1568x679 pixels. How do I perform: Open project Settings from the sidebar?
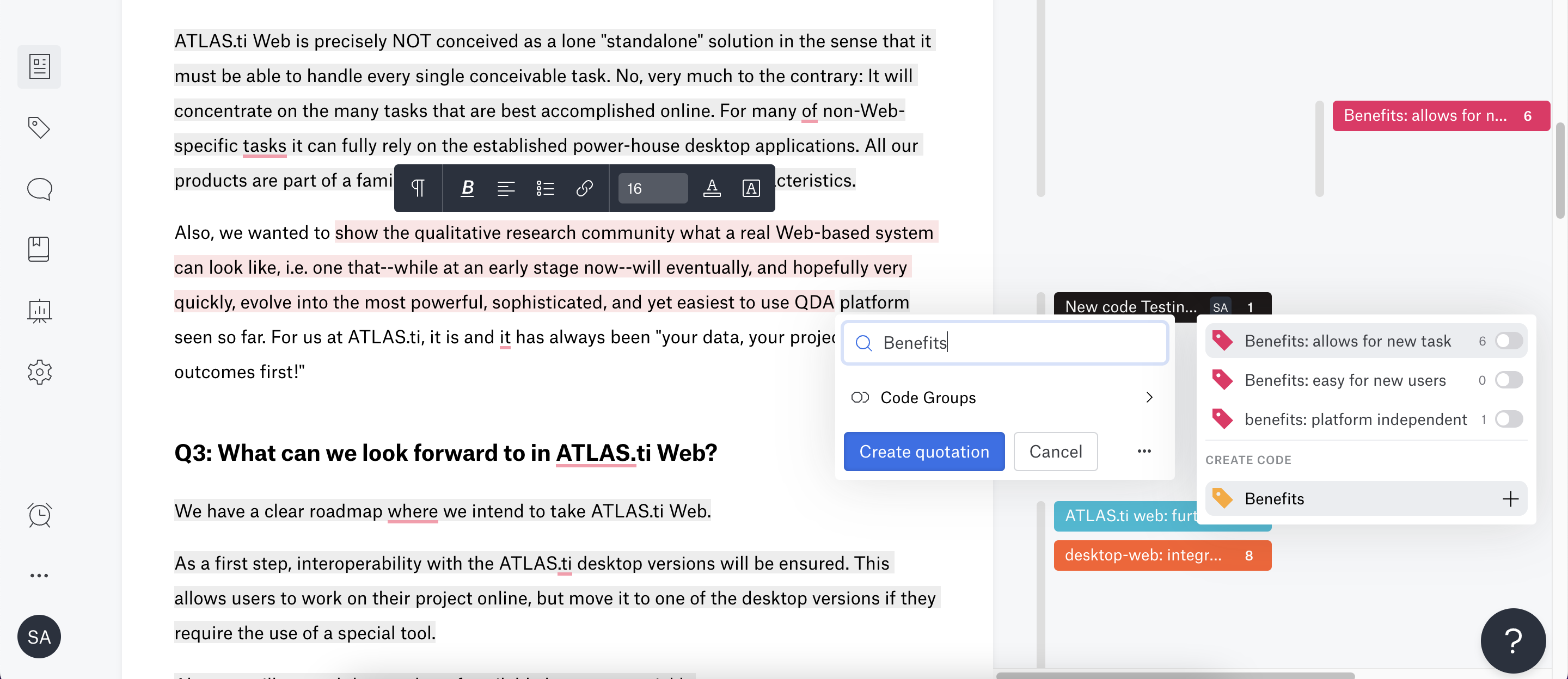tap(39, 372)
